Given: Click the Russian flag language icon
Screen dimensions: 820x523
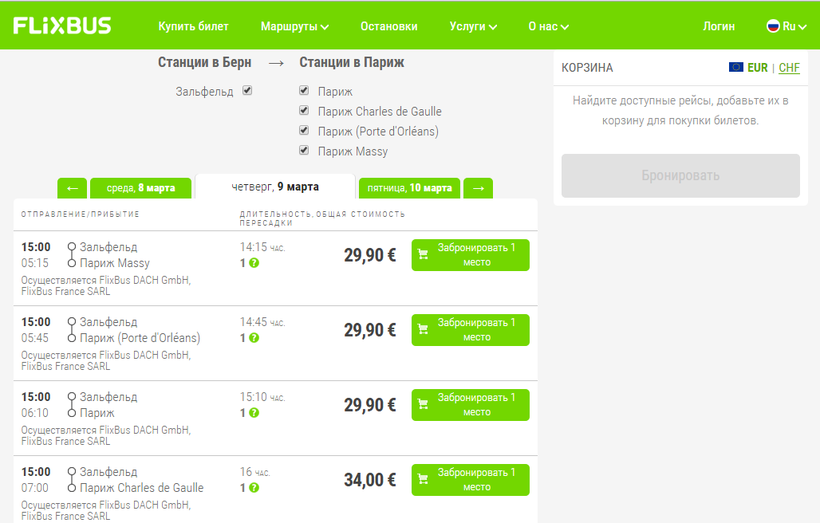Looking at the screenshot, I should [x=773, y=26].
